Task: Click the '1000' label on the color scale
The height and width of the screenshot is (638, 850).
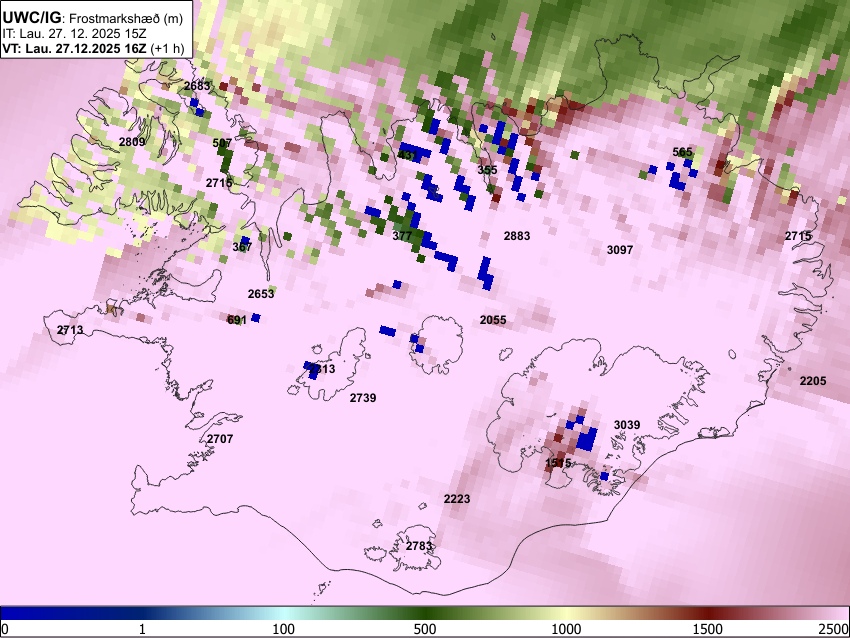Action: [566, 629]
